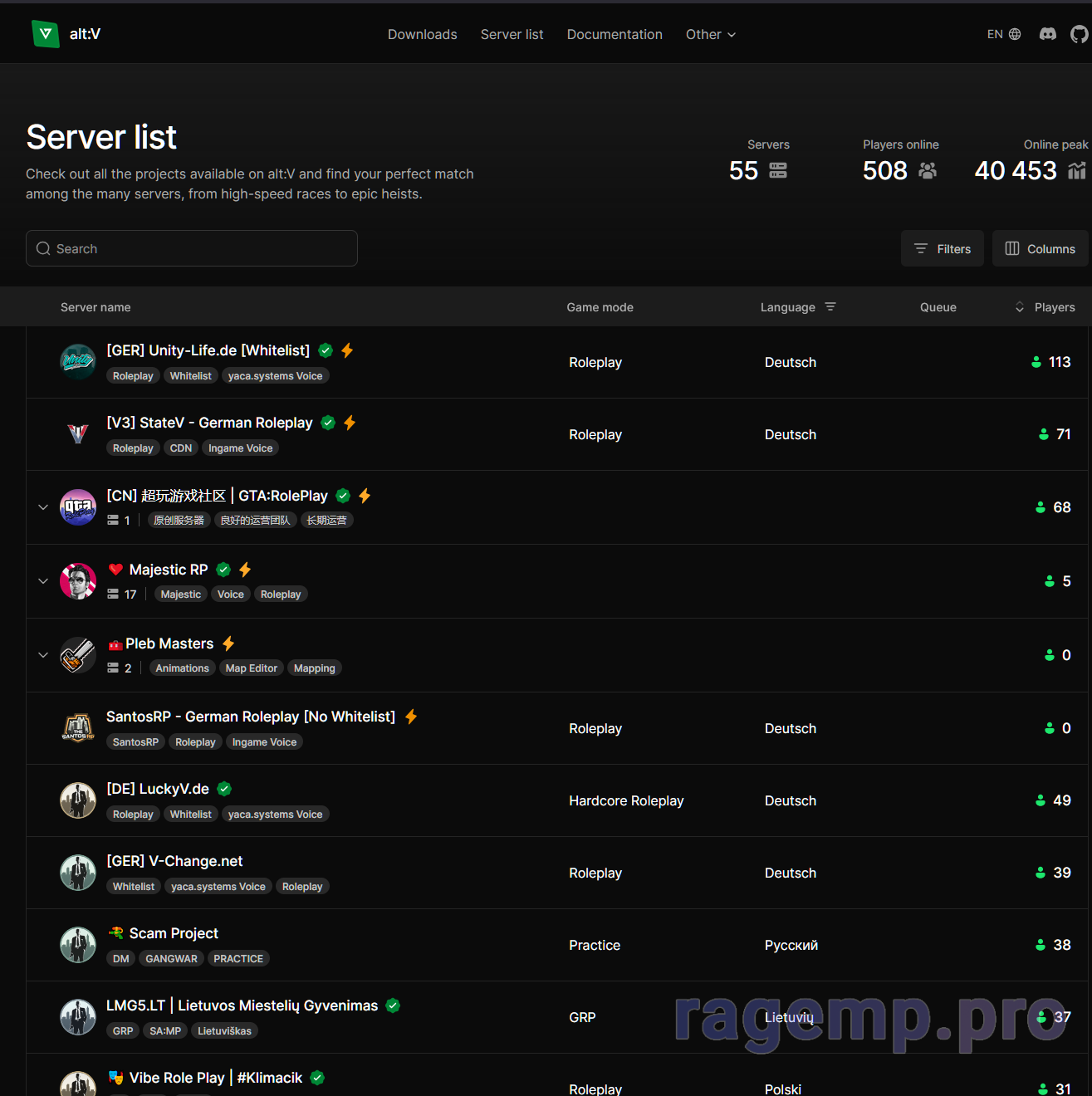The width and height of the screenshot is (1092, 1096).
Task: Click the EN language globe selector
Action: pos(1003,34)
